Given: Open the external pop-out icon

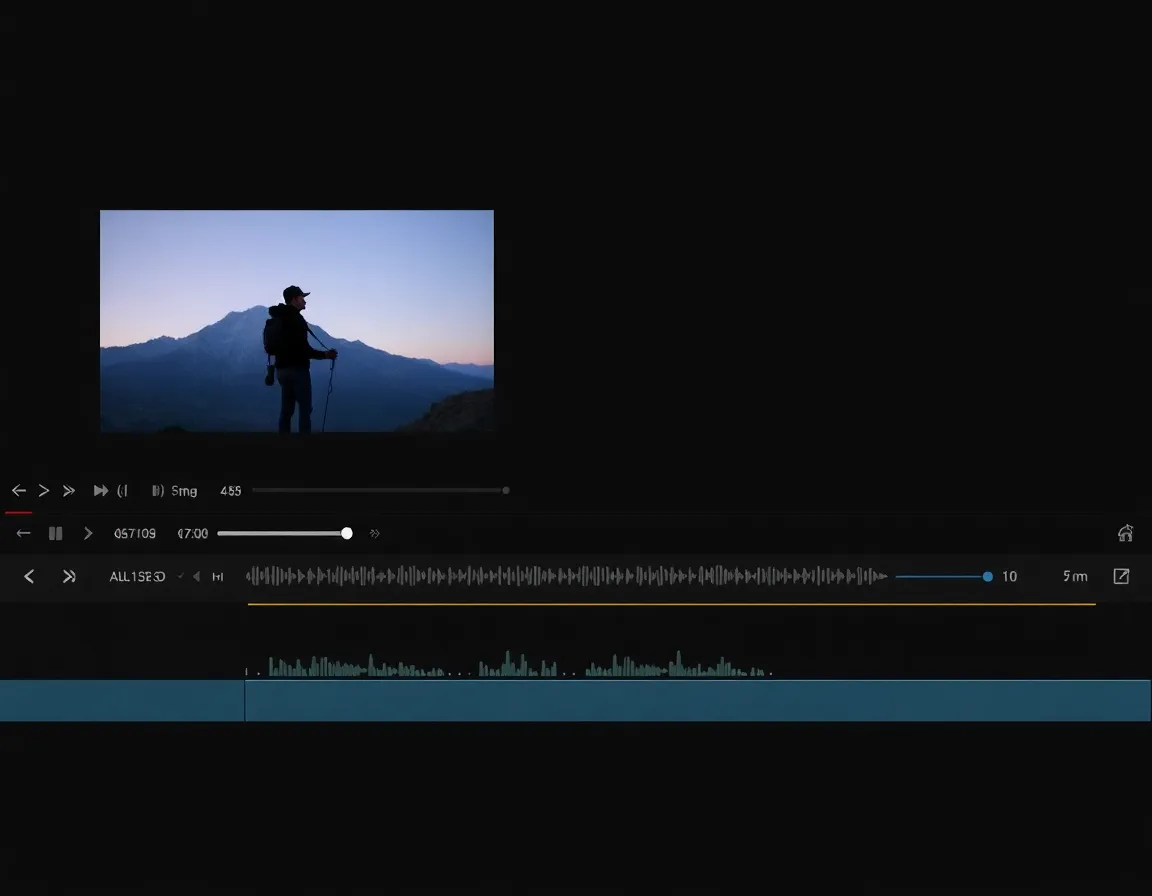Looking at the screenshot, I should [1121, 576].
